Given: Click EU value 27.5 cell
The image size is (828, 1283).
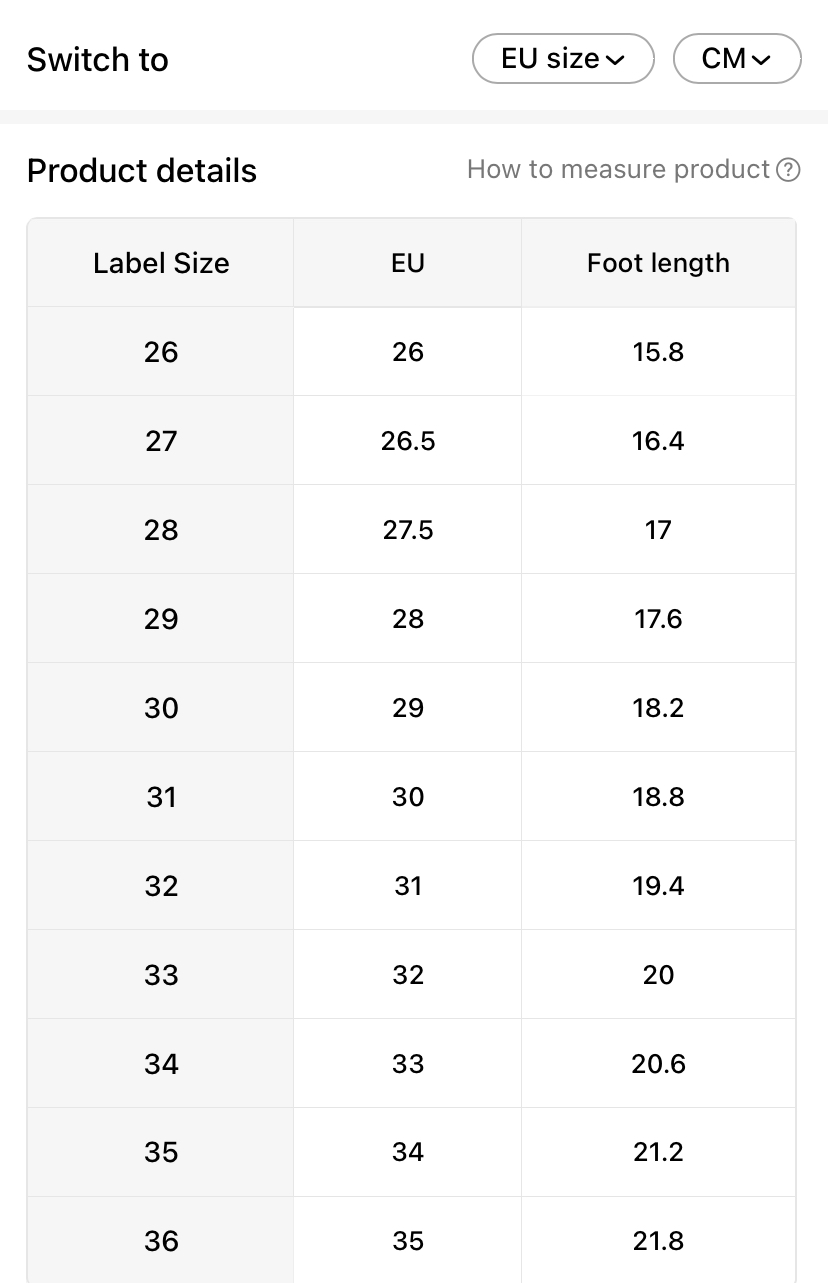Looking at the screenshot, I should click(x=408, y=530).
